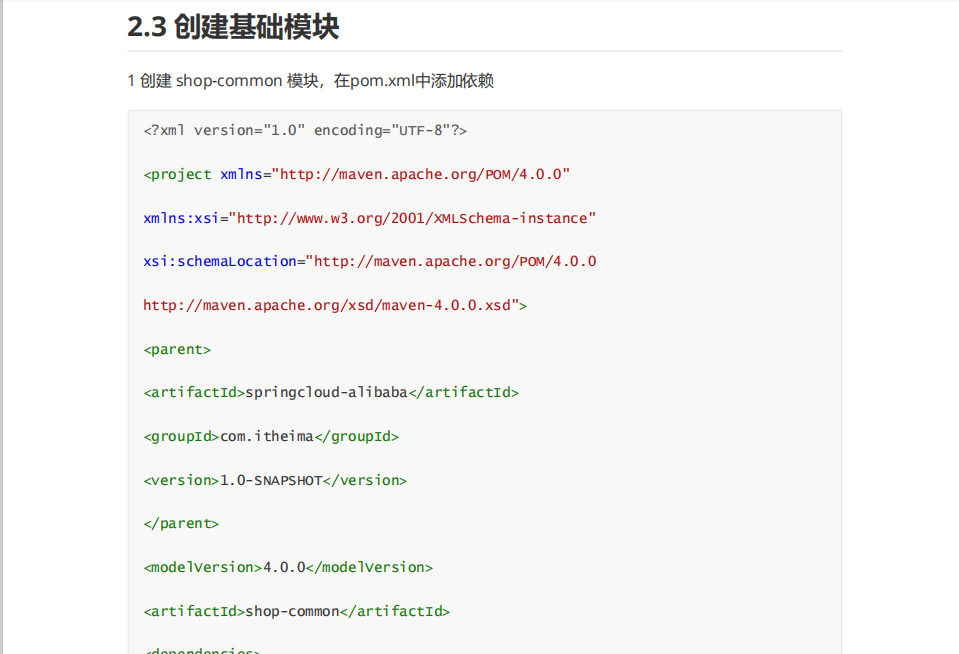Click the heading 2.3 创建基础模块
The height and width of the screenshot is (654, 959).
pyautogui.click(x=232, y=27)
